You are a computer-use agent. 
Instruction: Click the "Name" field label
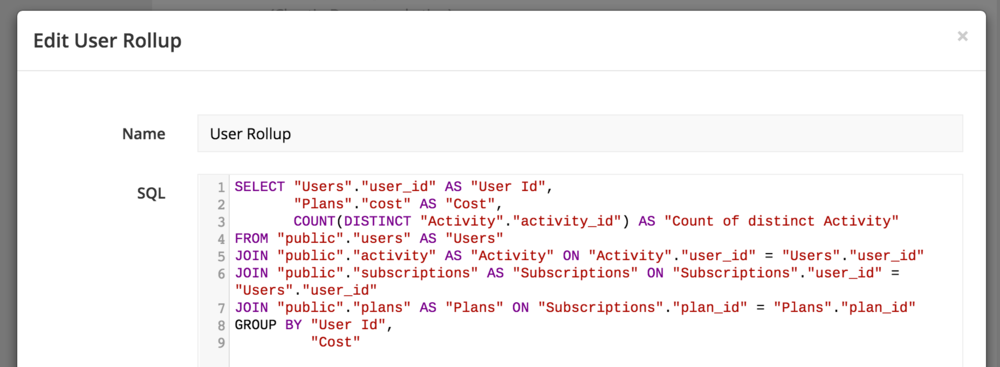[143, 134]
